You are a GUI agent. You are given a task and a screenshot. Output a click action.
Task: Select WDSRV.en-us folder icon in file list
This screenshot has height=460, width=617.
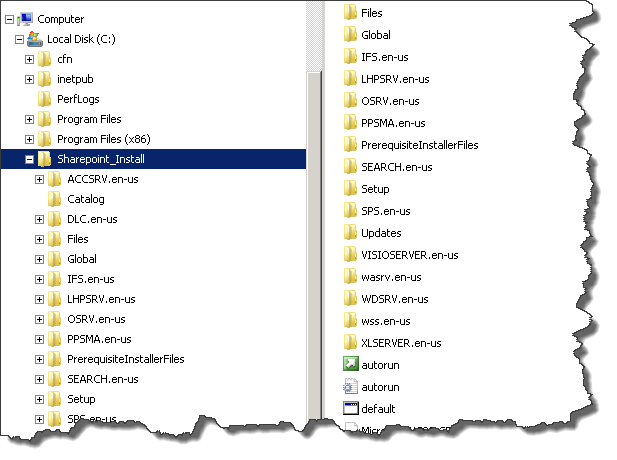click(350, 299)
